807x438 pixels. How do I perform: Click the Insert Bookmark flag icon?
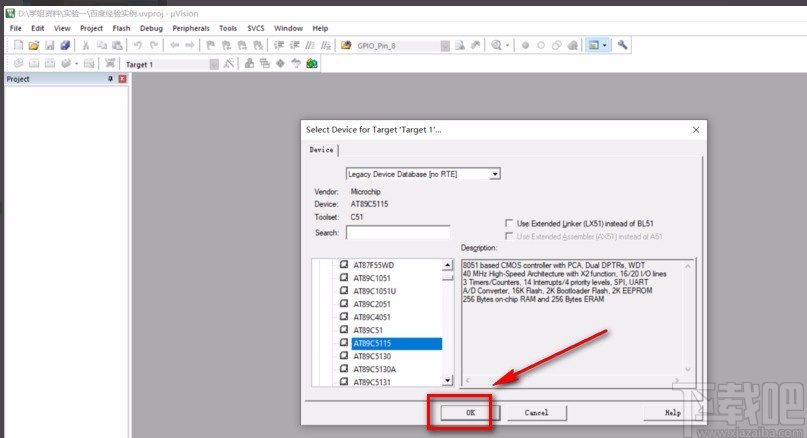[210, 45]
